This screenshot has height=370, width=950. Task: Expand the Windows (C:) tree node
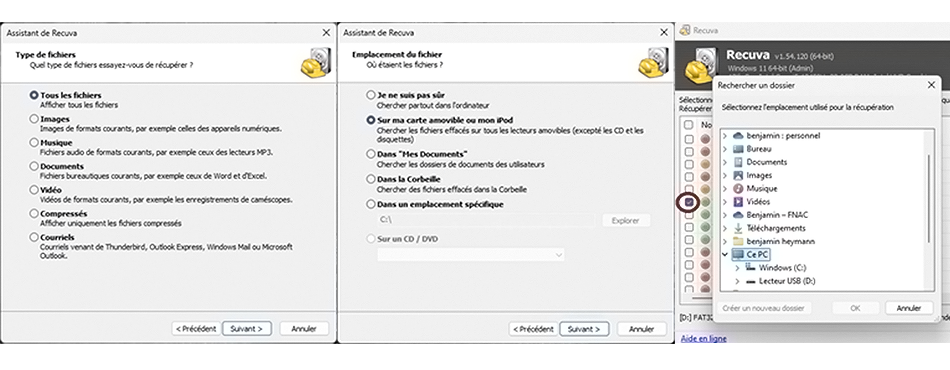(x=737, y=268)
